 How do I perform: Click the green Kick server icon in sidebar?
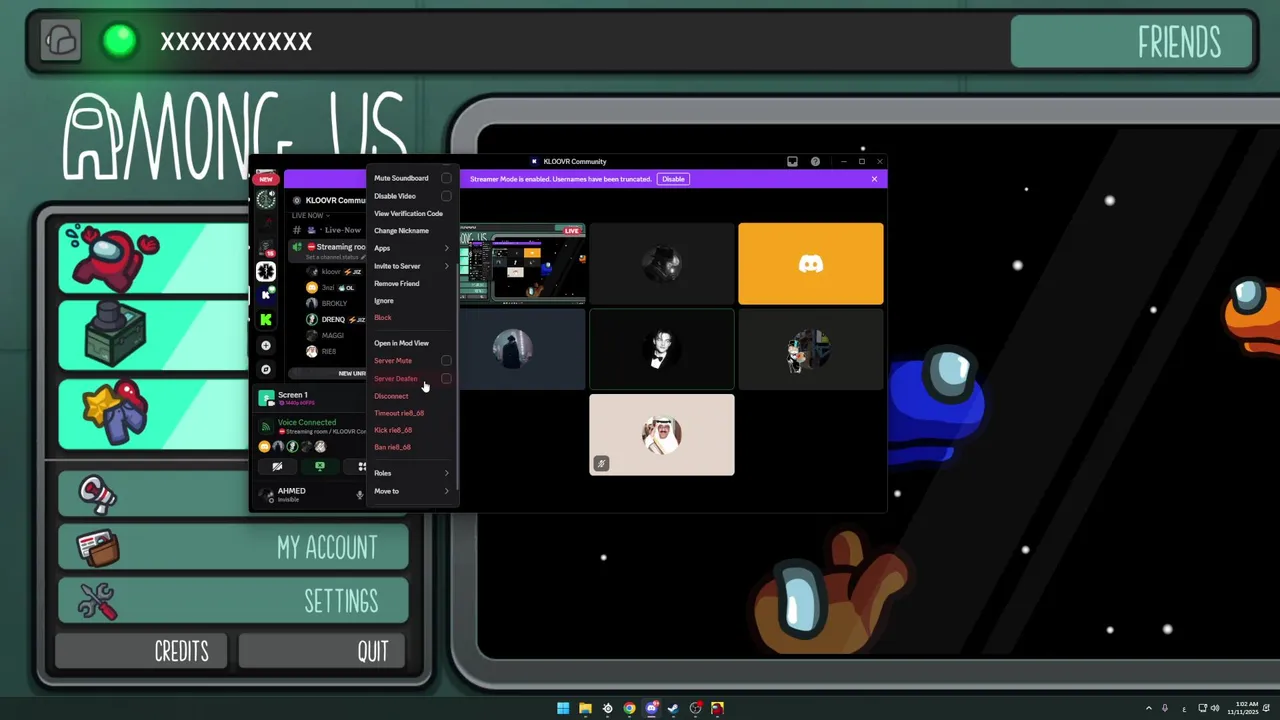pyautogui.click(x=266, y=319)
